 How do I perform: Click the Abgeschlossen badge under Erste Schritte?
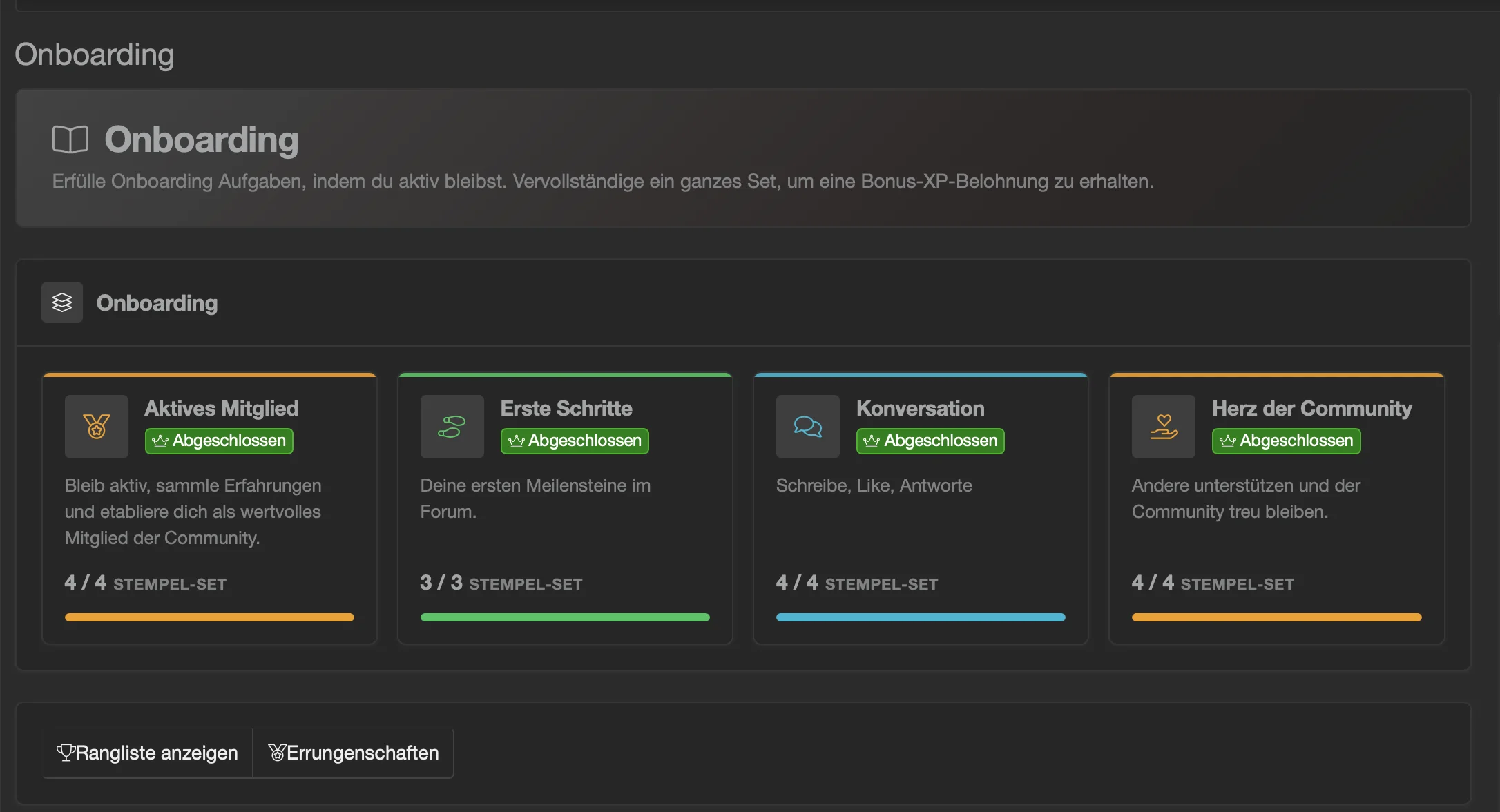point(575,441)
